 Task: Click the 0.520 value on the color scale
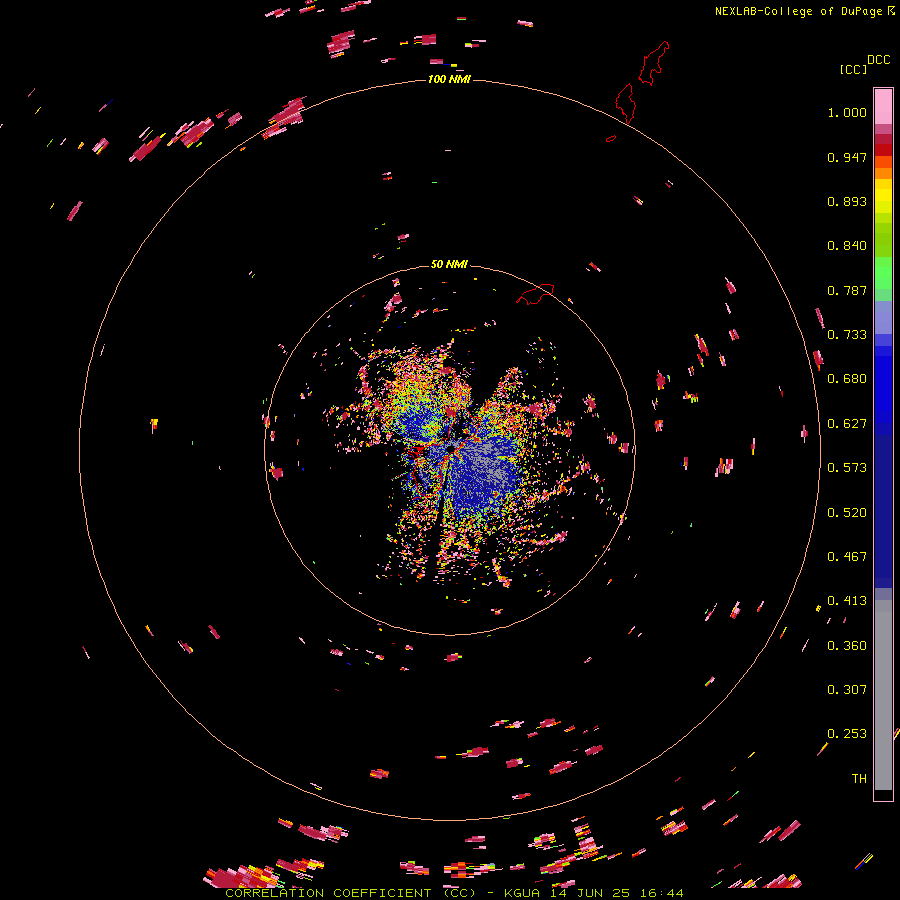pos(847,513)
